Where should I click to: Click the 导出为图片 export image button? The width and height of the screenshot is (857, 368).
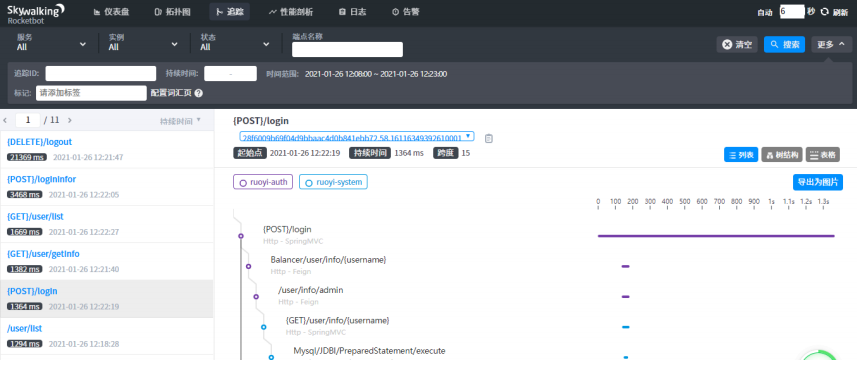(x=818, y=182)
